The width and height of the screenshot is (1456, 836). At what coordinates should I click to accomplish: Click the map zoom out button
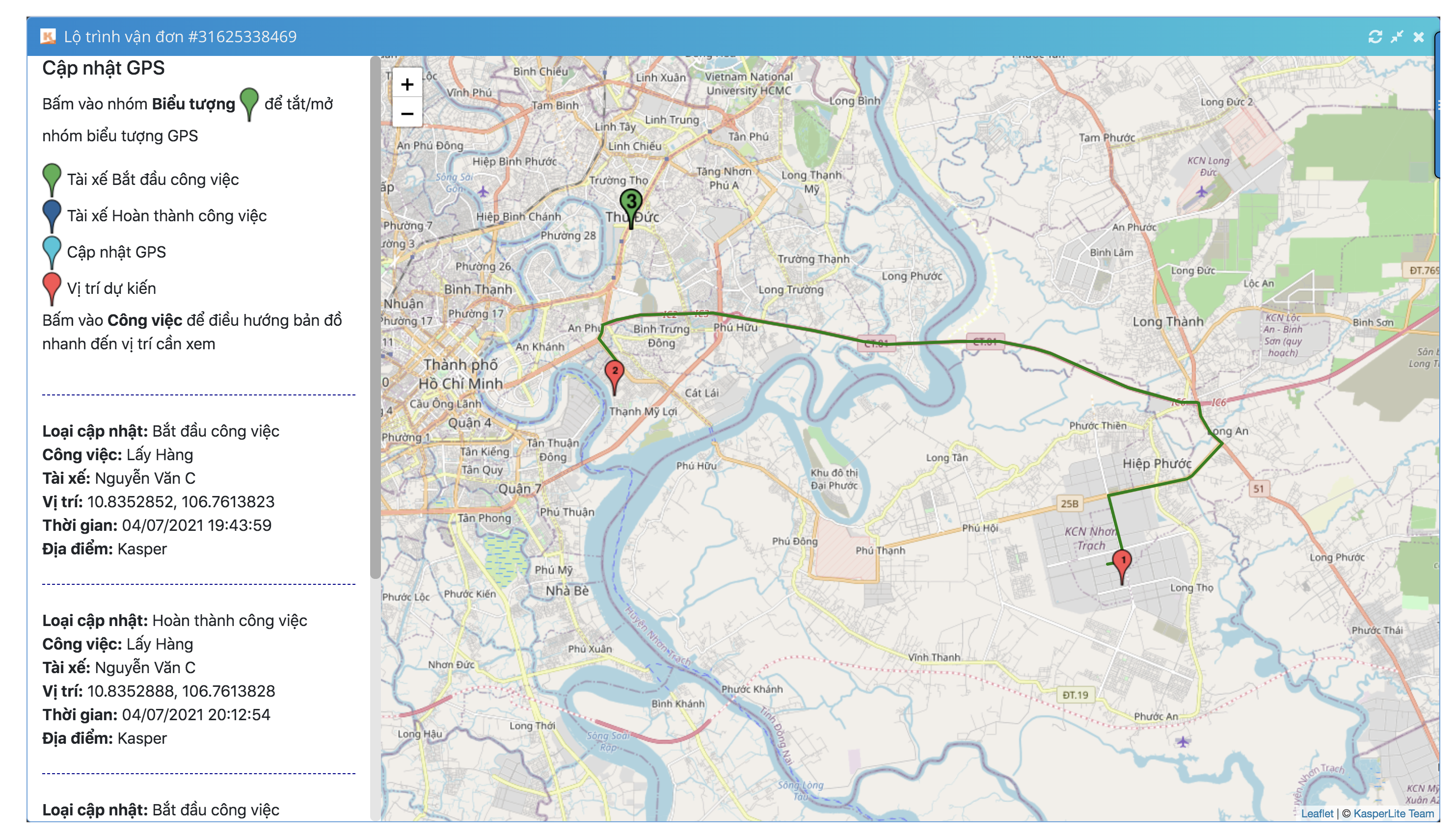point(406,114)
